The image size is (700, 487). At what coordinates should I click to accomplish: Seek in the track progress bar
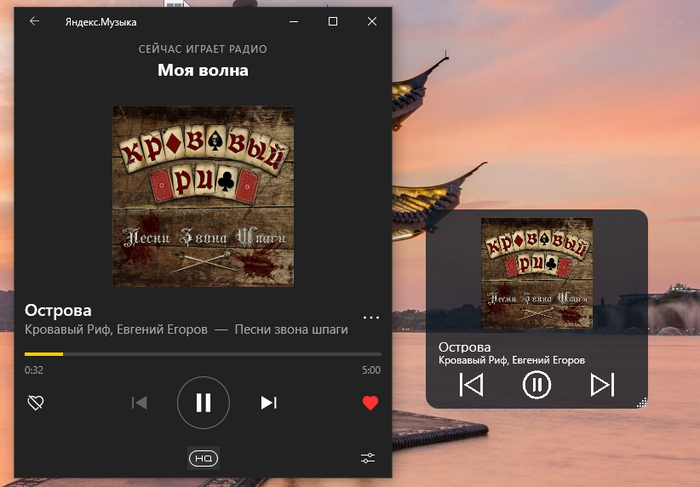point(203,354)
